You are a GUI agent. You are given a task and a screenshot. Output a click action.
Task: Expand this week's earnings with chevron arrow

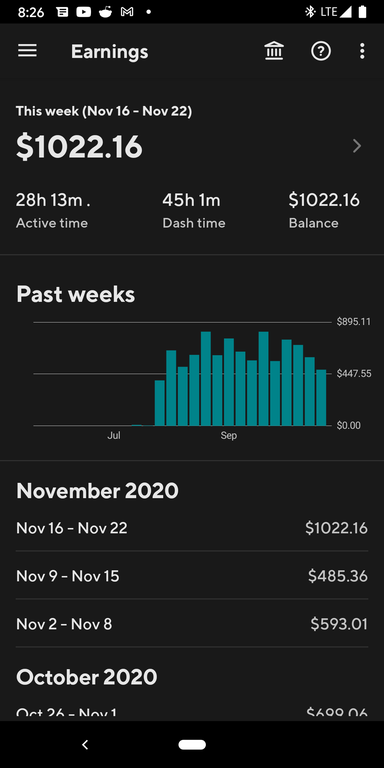(357, 146)
